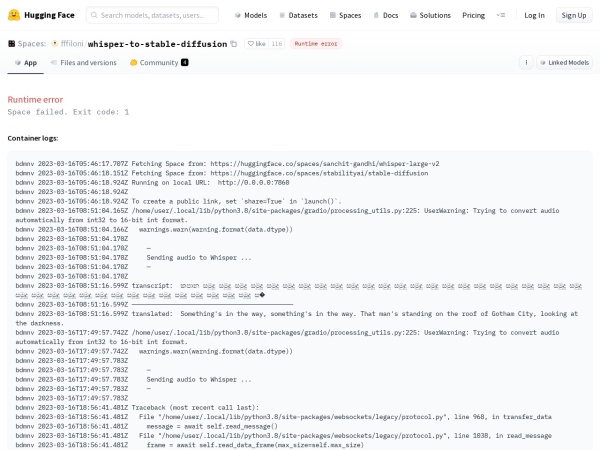Go to the Pricing page
The height and width of the screenshot is (450, 600).
coord(473,15)
